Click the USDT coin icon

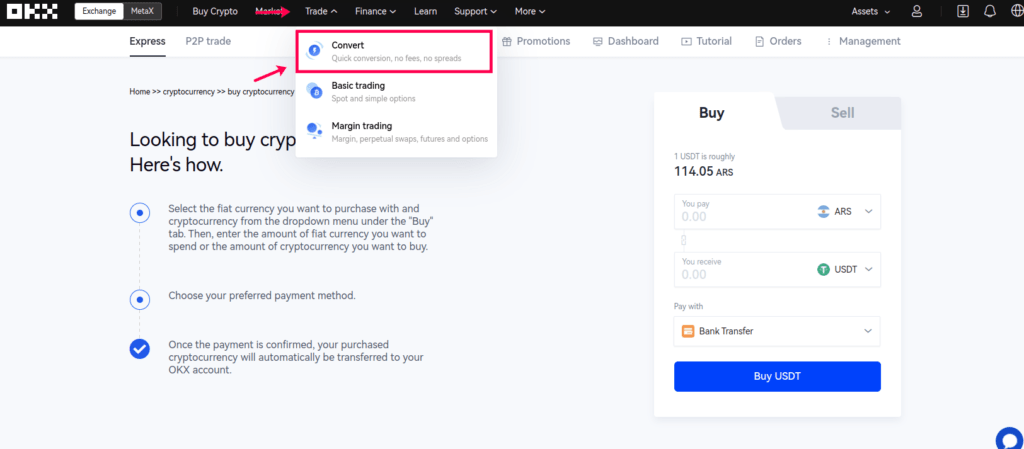click(824, 270)
